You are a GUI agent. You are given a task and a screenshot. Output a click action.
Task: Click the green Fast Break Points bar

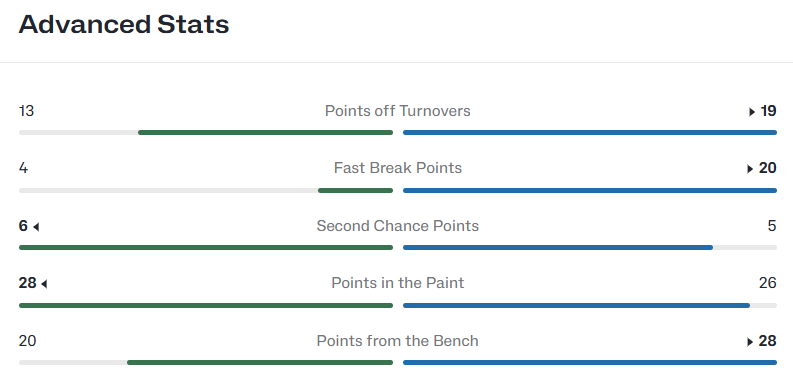coord(356,191)
